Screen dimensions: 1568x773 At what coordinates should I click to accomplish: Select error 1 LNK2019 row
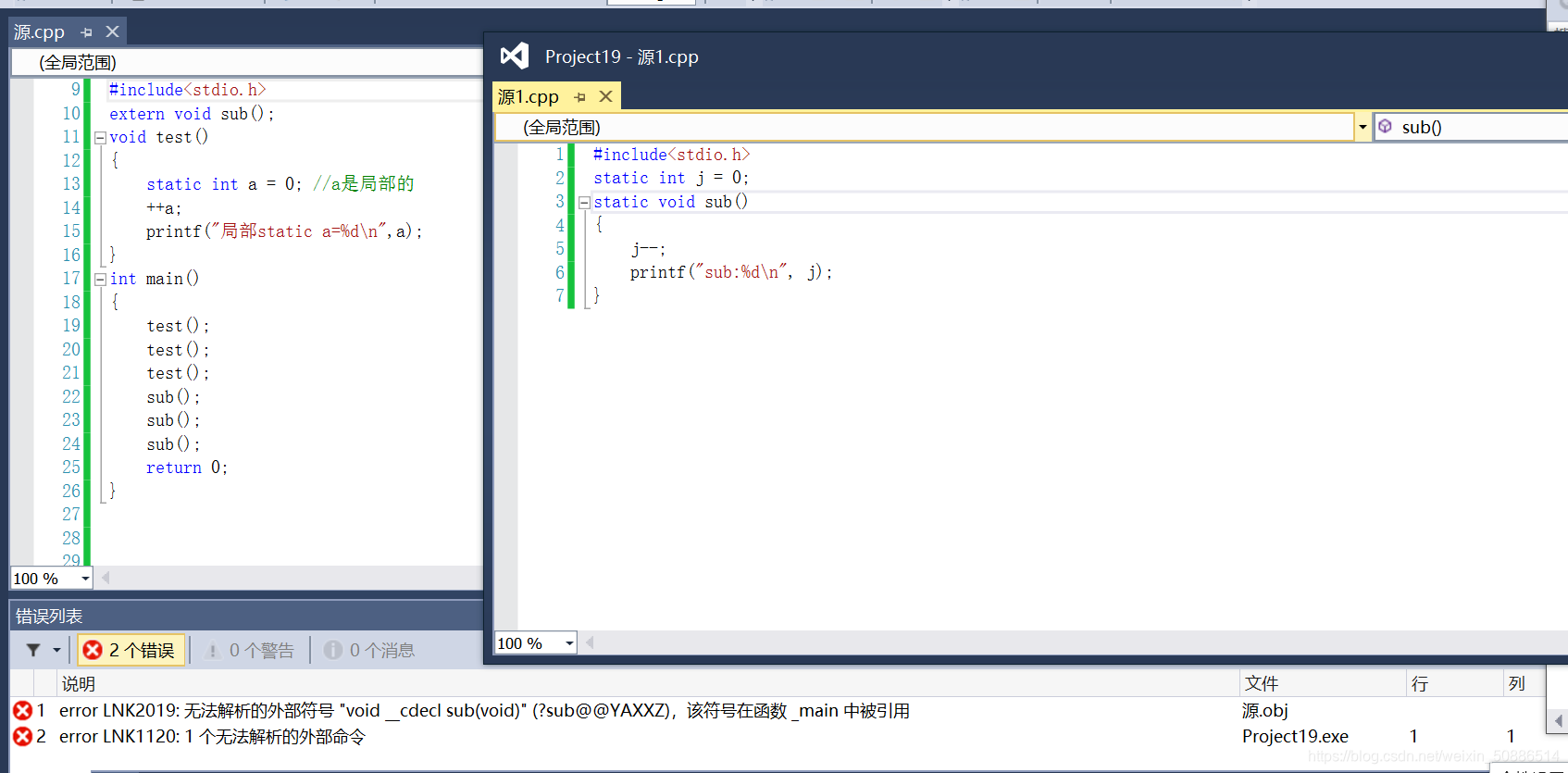tap(778, 711)
